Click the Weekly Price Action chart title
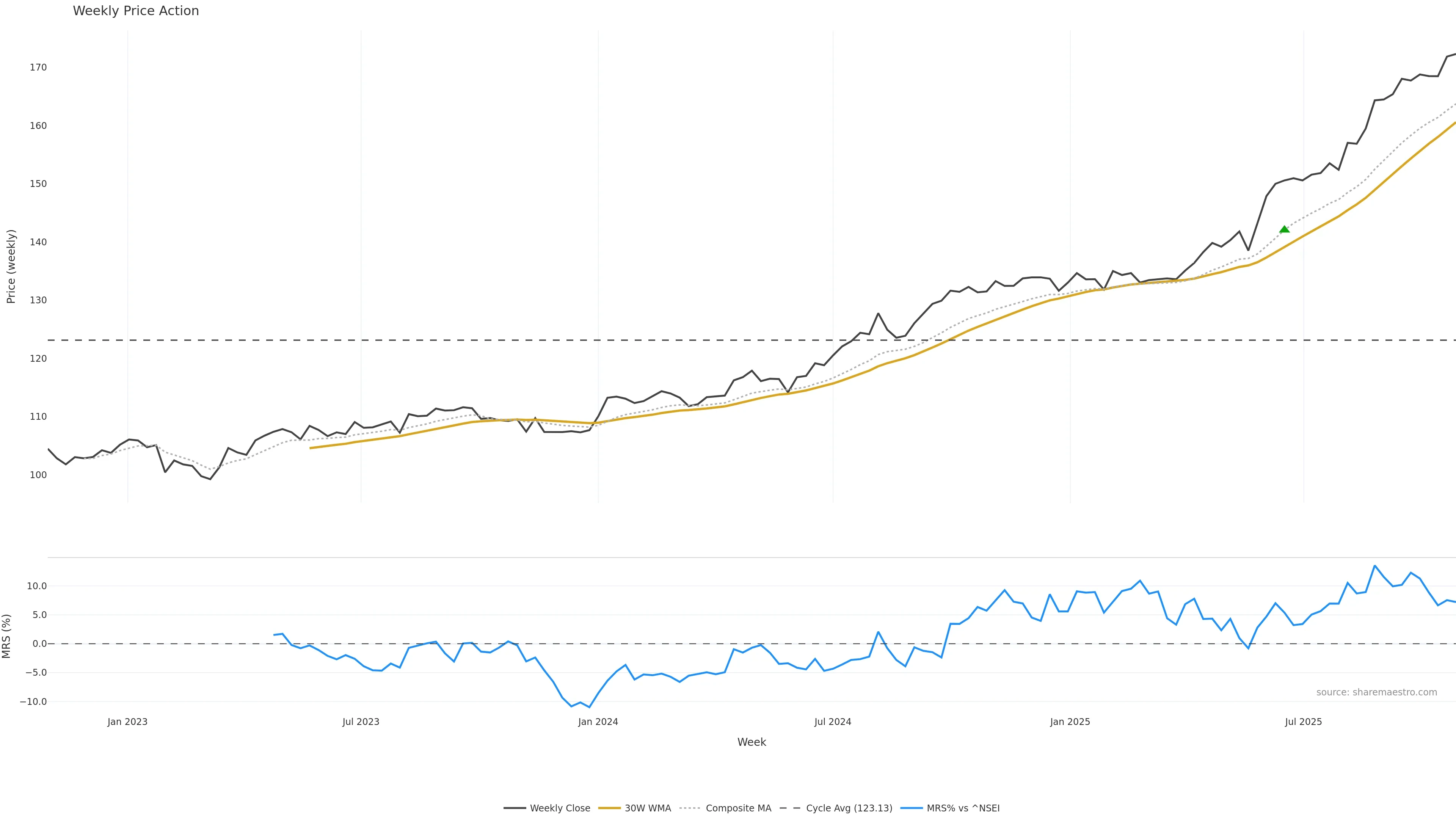 [136, 11]
